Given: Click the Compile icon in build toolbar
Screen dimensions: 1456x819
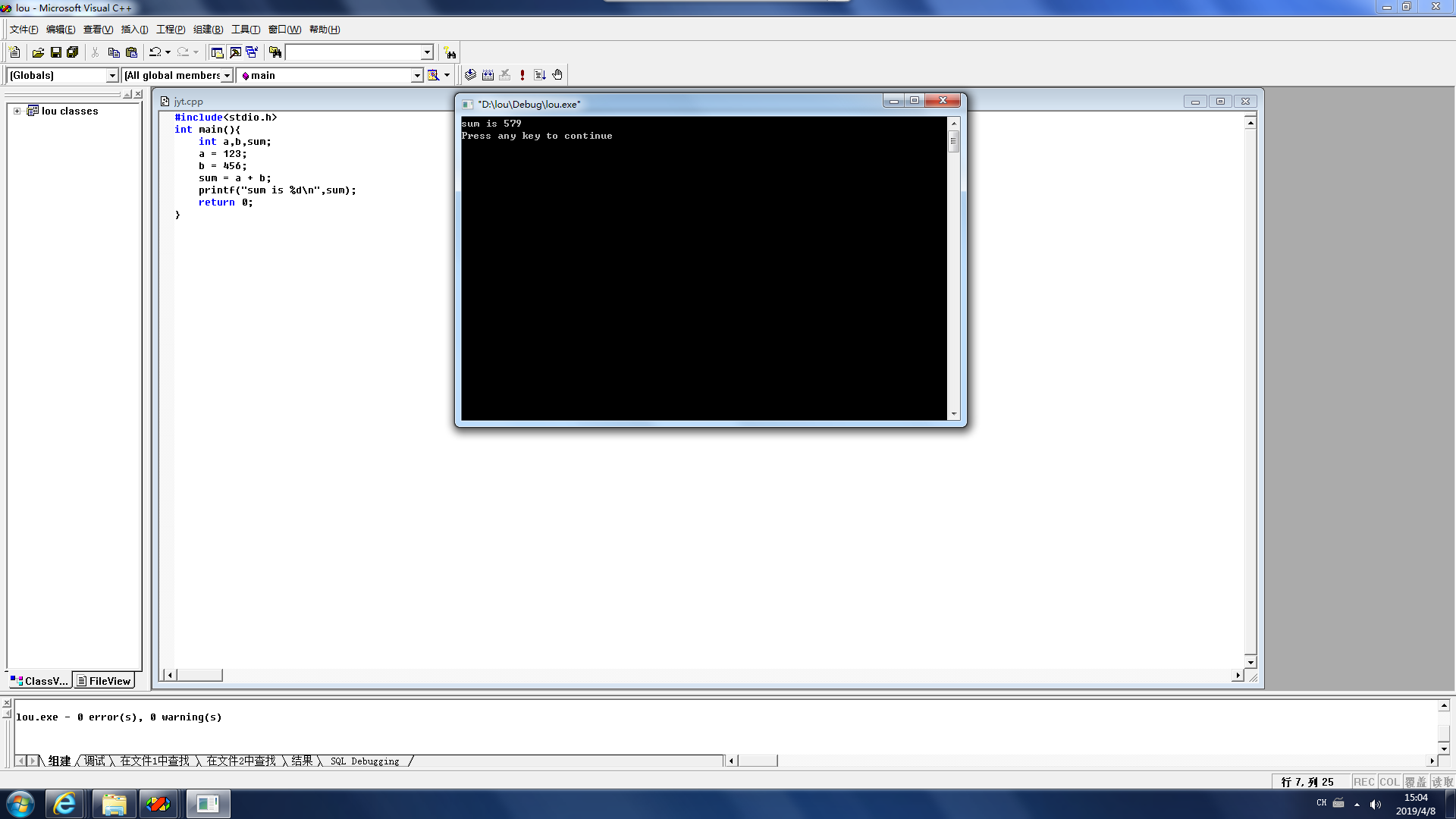Looking at the screenshot, I should [470, 75].
